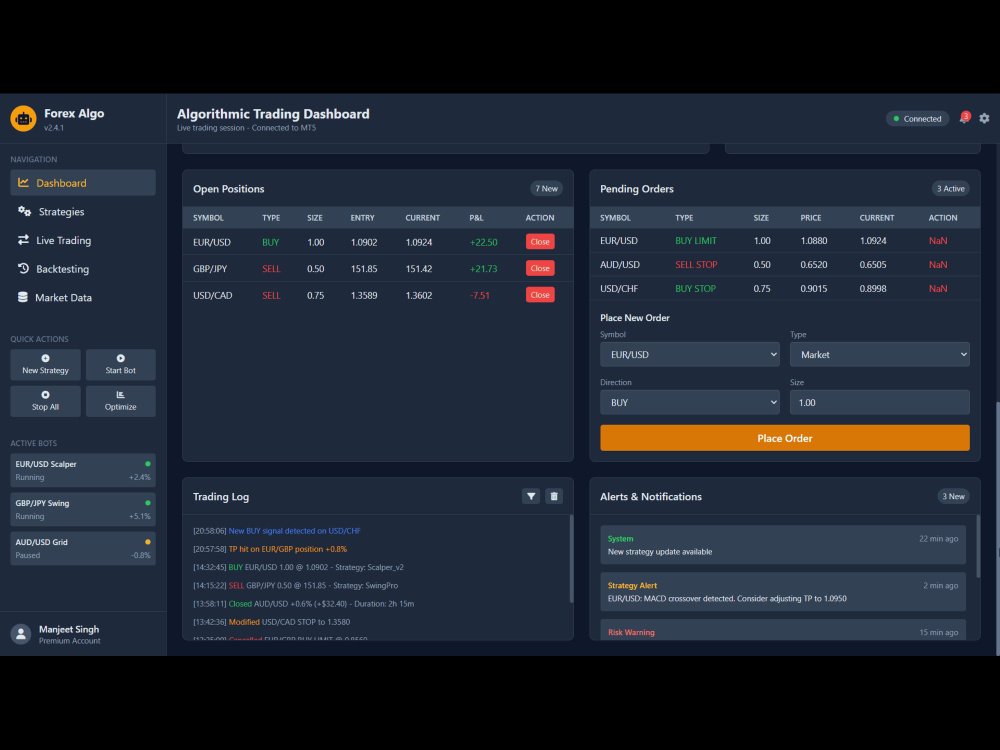Click GBP/JPY +21.73 P&L value
This screenshot has height=750, width=1000.
[483, 269]
